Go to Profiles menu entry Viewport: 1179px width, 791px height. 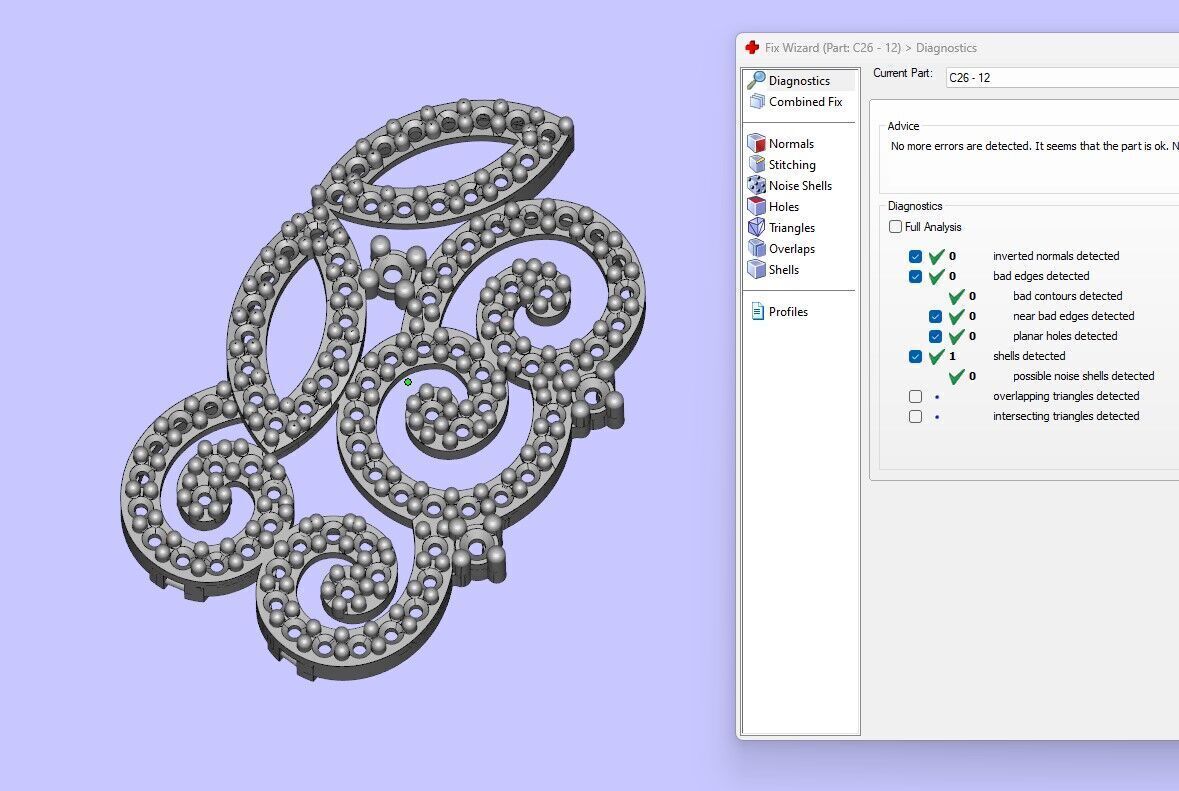(x=788, y=312)
